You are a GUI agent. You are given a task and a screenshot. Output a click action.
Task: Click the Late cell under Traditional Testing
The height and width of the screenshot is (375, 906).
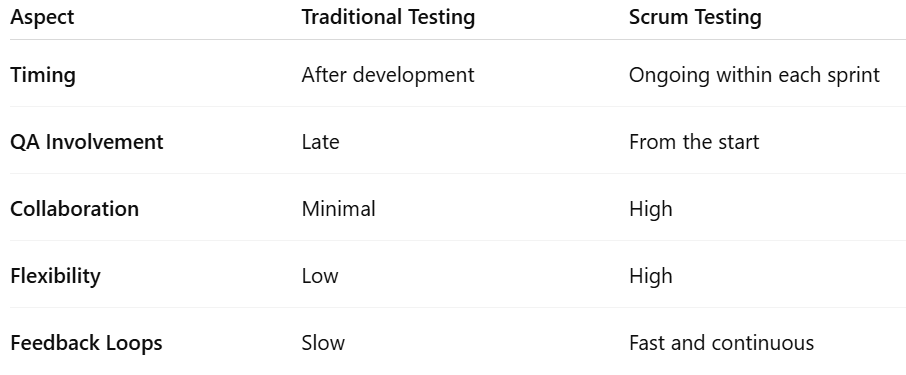[x=321, y=142]
